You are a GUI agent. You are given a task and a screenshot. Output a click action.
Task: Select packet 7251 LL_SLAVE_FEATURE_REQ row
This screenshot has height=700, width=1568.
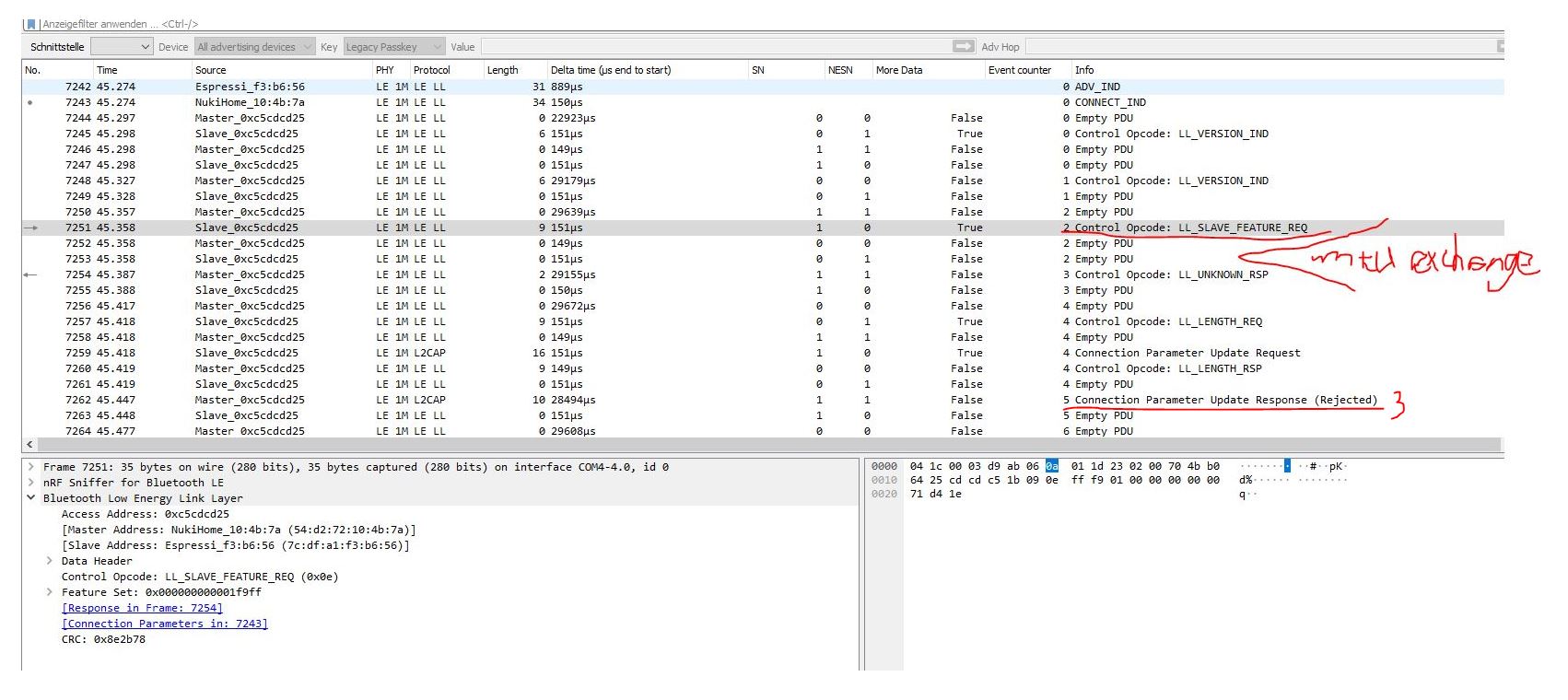point(763,227)
